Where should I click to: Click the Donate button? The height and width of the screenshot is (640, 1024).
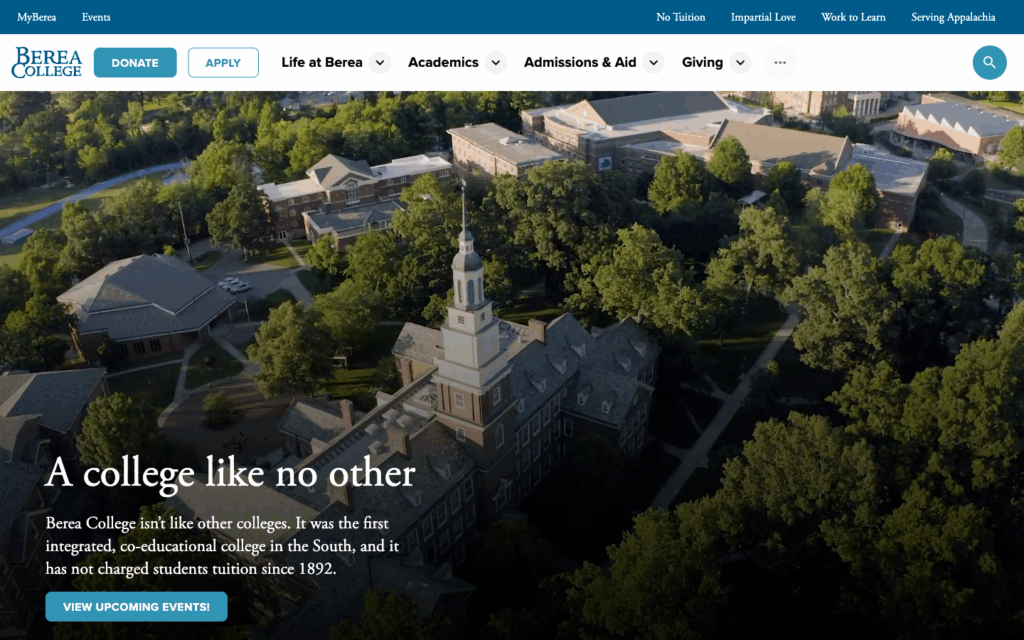click(x=135, y=63)
